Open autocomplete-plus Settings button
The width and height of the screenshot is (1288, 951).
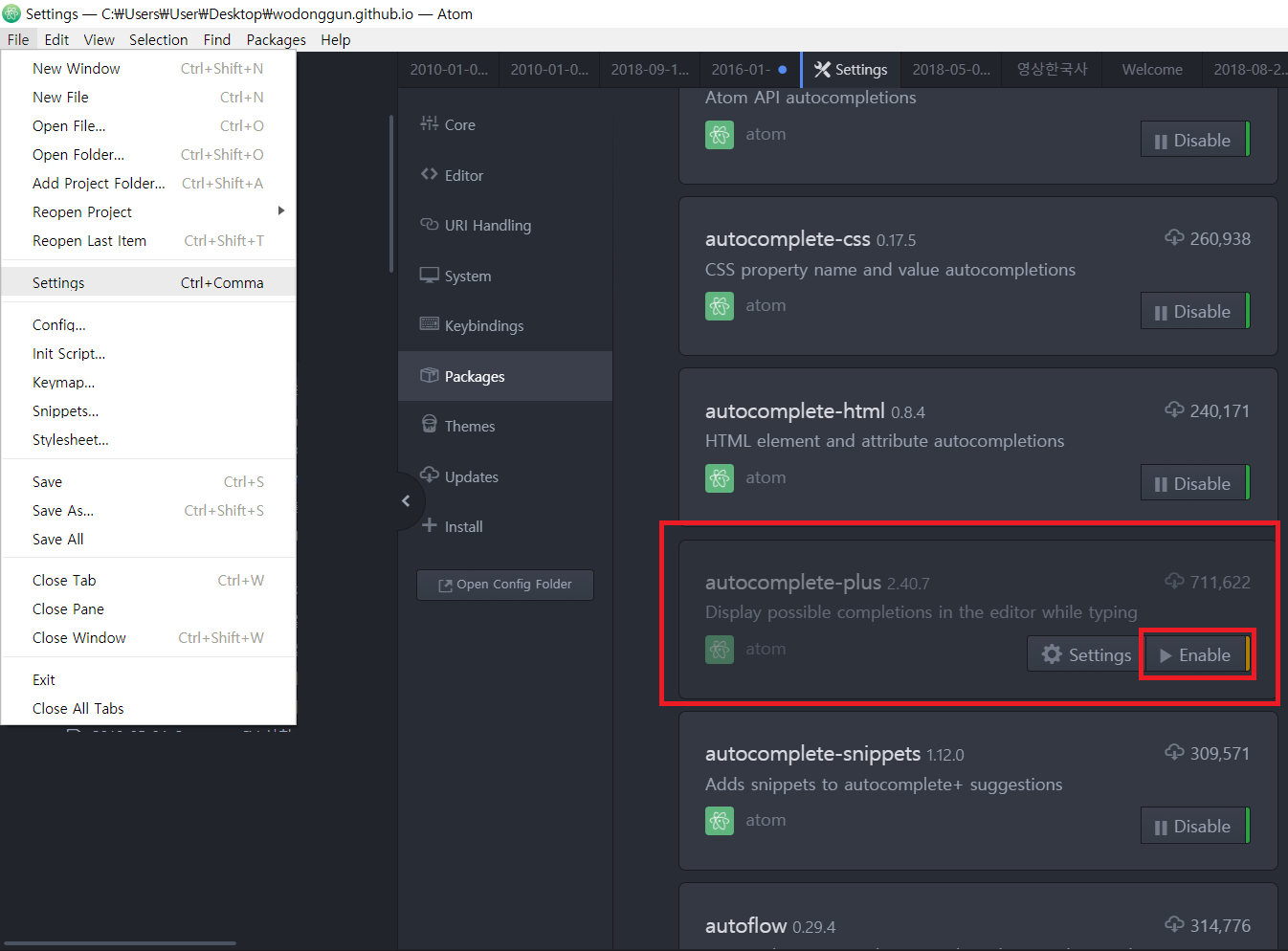(1086, 654)
